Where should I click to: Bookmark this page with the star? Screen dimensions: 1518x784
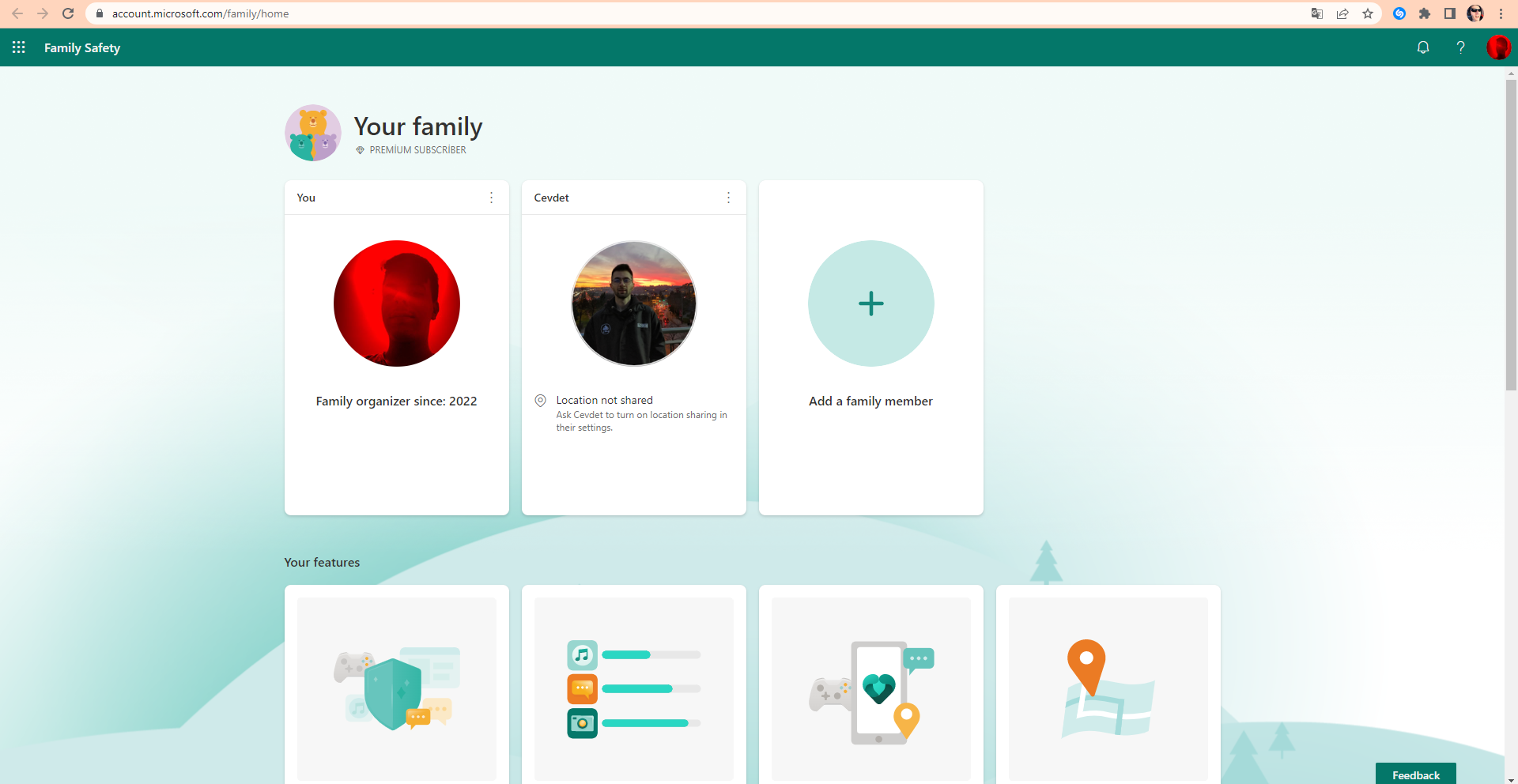pyautogui.click(x=1368, y=13)
